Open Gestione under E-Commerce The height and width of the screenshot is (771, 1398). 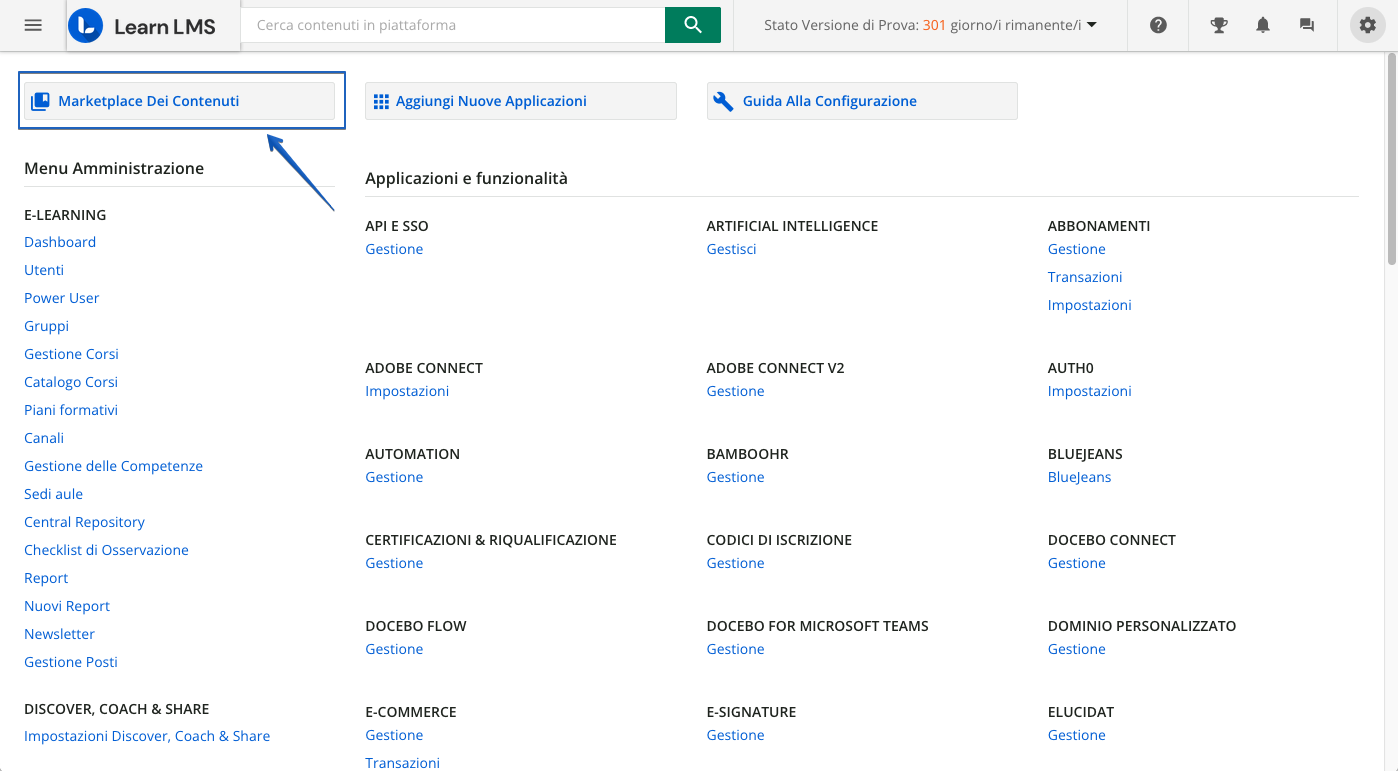coord(394,735)
